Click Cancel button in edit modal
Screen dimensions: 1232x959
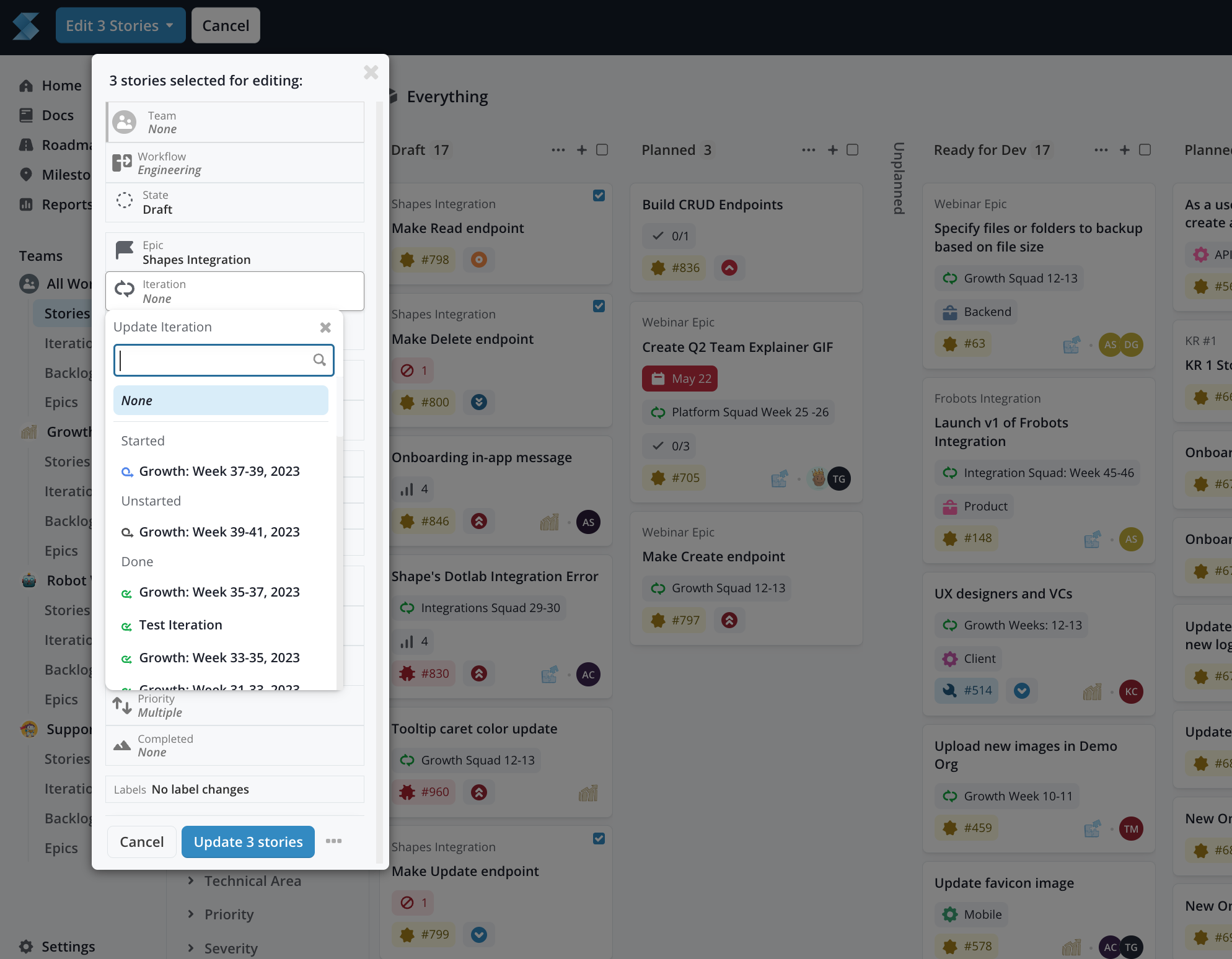point(141,841)
